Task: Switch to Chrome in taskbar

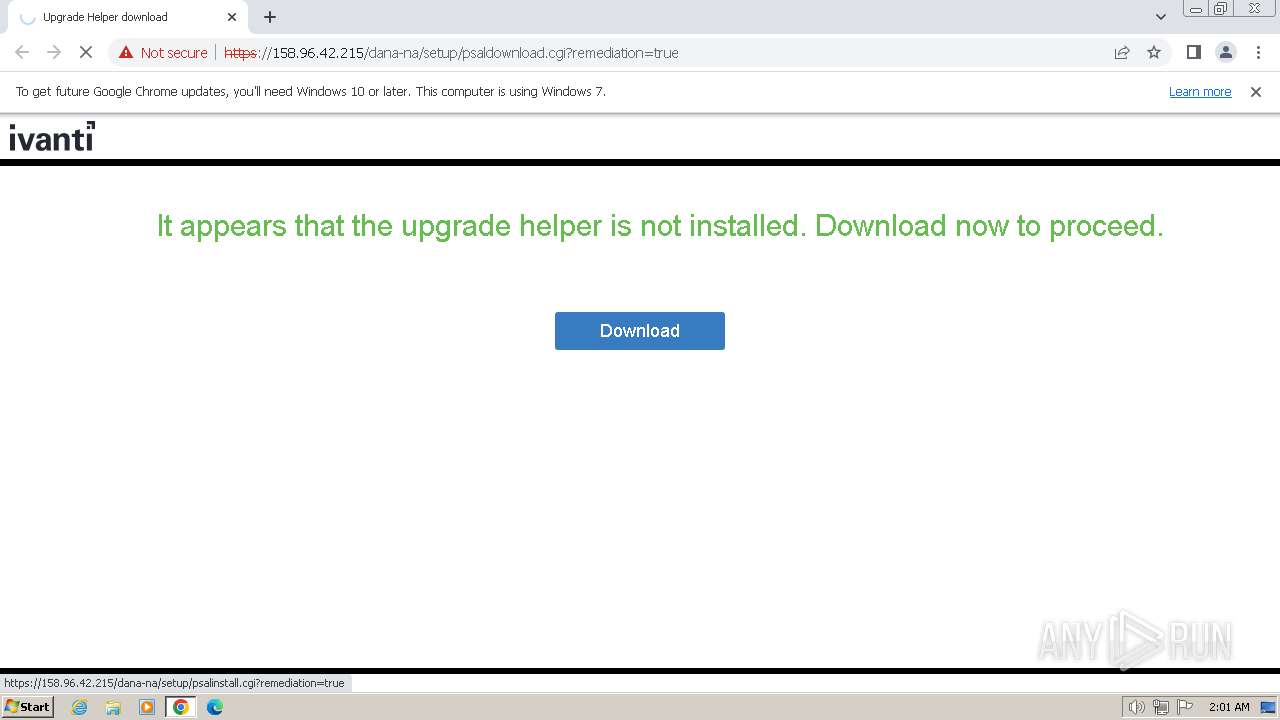Action: click(x=180, y=707)
